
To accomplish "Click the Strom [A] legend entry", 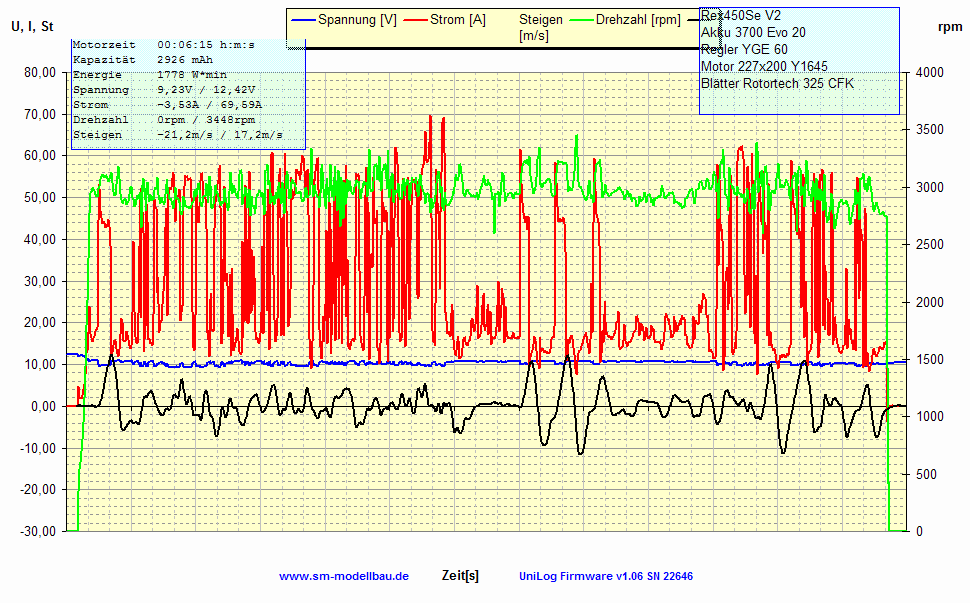I will [x=445, y=20].
